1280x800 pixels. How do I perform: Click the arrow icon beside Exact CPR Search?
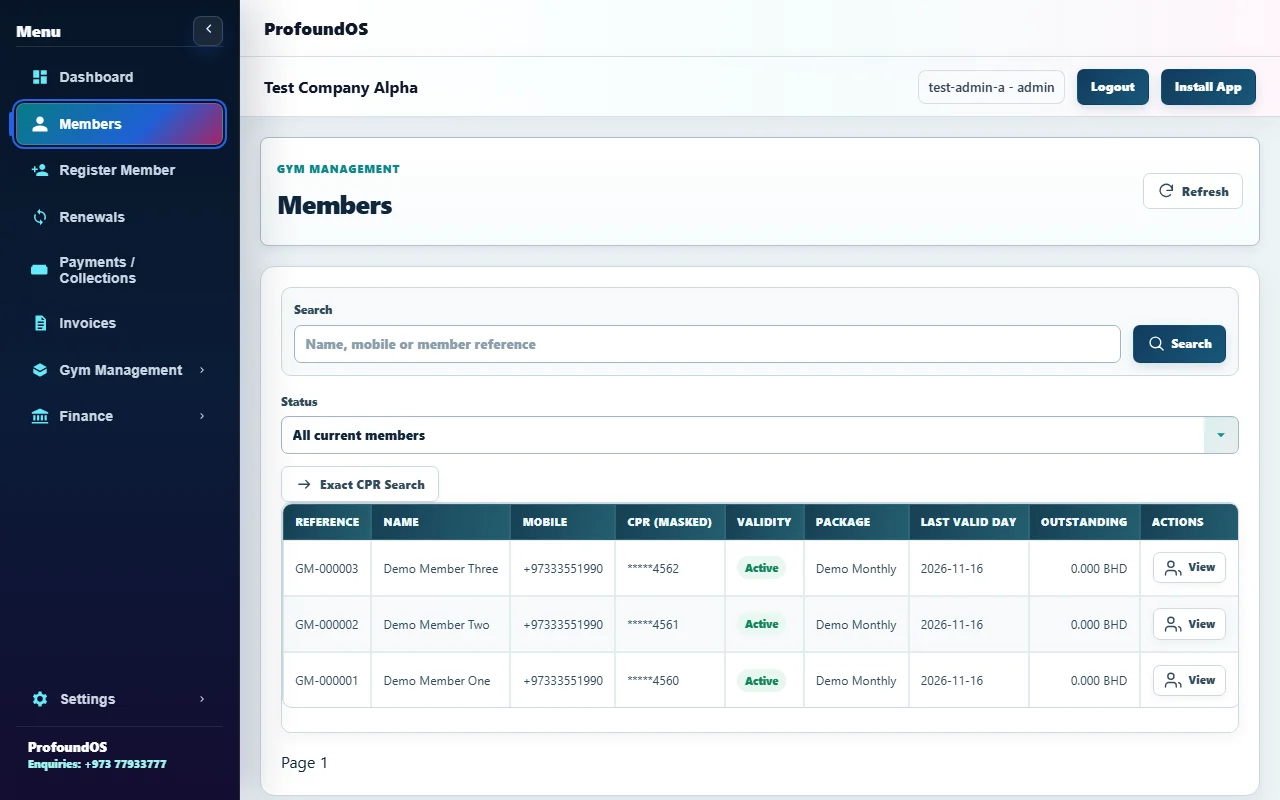(x=304, y=484)
